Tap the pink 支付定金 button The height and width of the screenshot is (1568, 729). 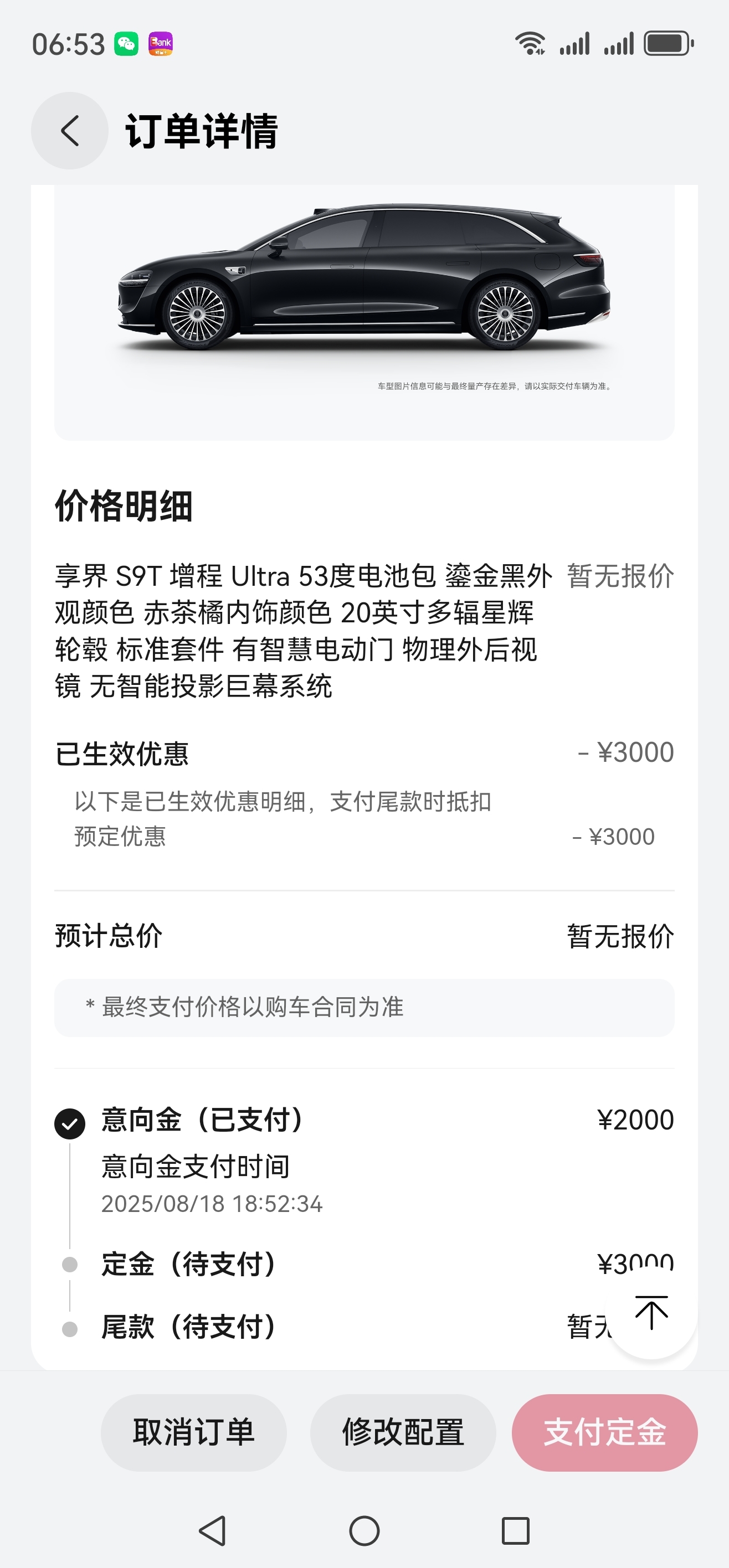pos(605,1432)
